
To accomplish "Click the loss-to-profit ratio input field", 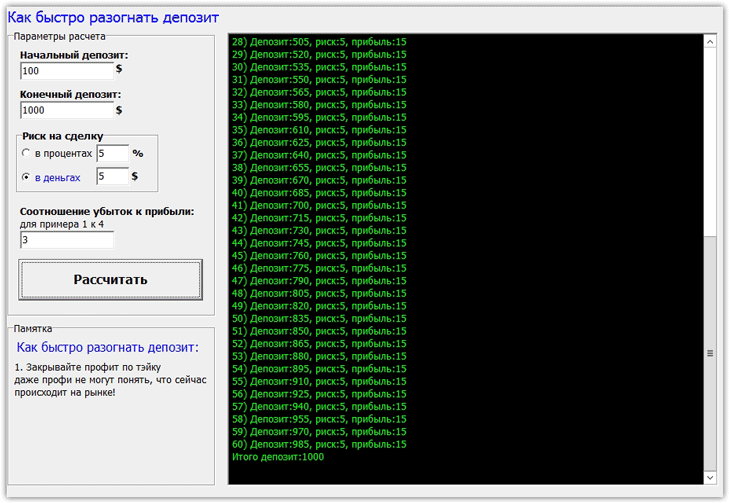I will [x=66, y=240].
